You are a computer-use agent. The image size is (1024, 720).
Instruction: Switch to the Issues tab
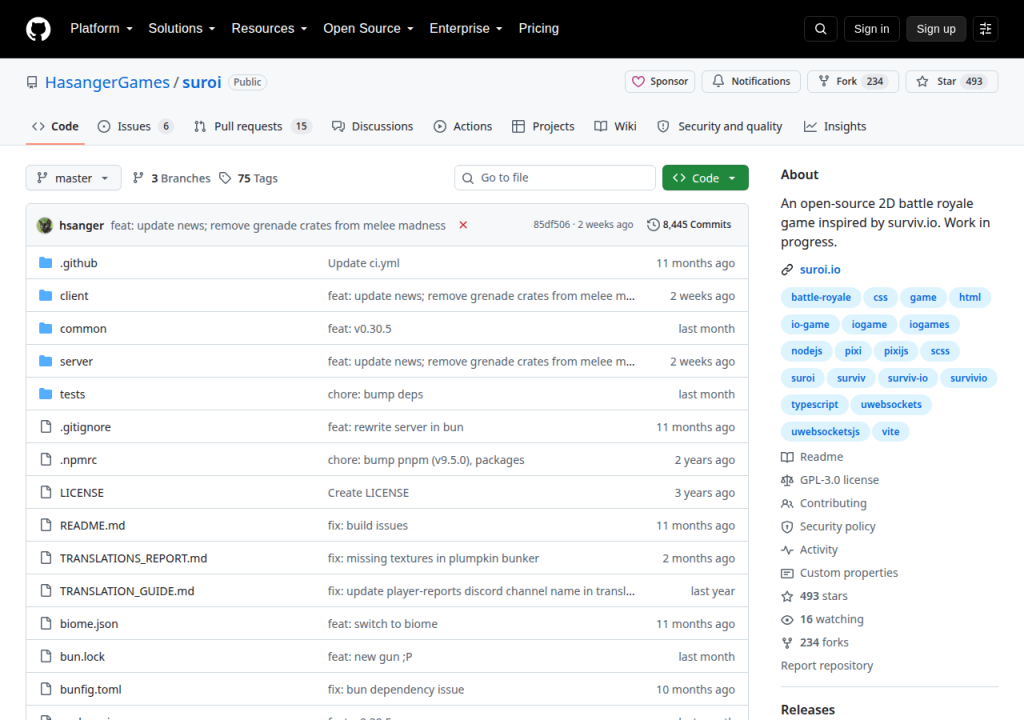point(135,127)
